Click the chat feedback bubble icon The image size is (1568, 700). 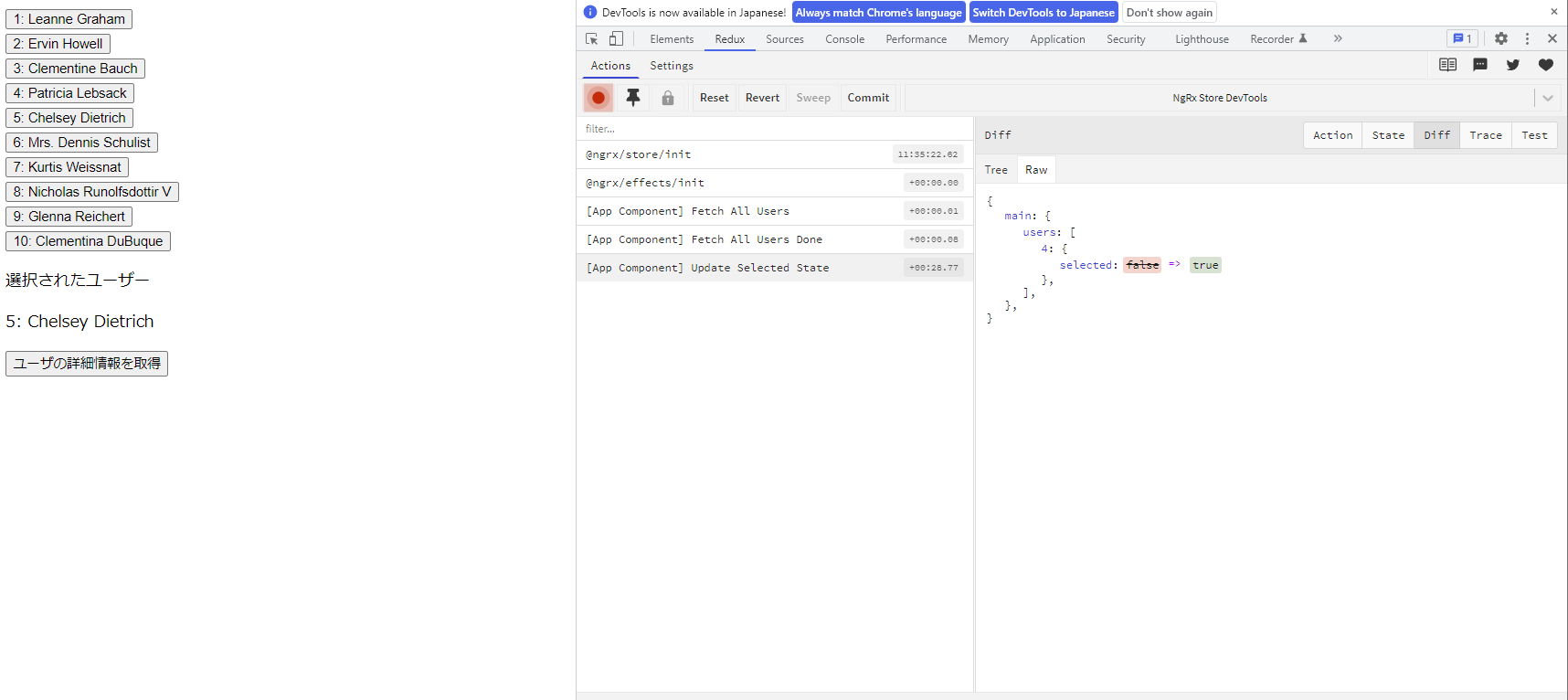[1480, 65]
